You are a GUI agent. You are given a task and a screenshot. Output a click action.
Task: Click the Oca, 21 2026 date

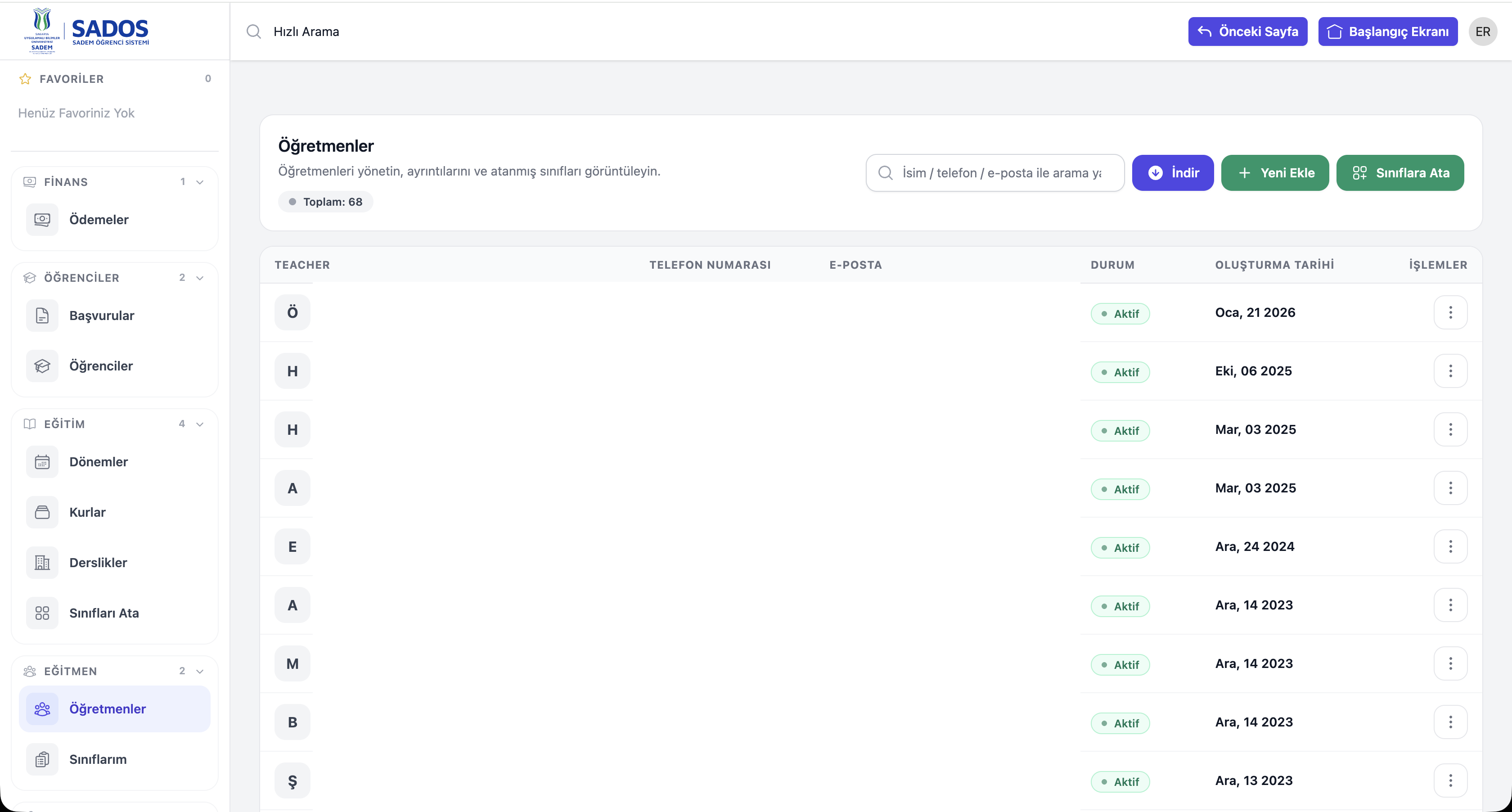(1255, 312)
